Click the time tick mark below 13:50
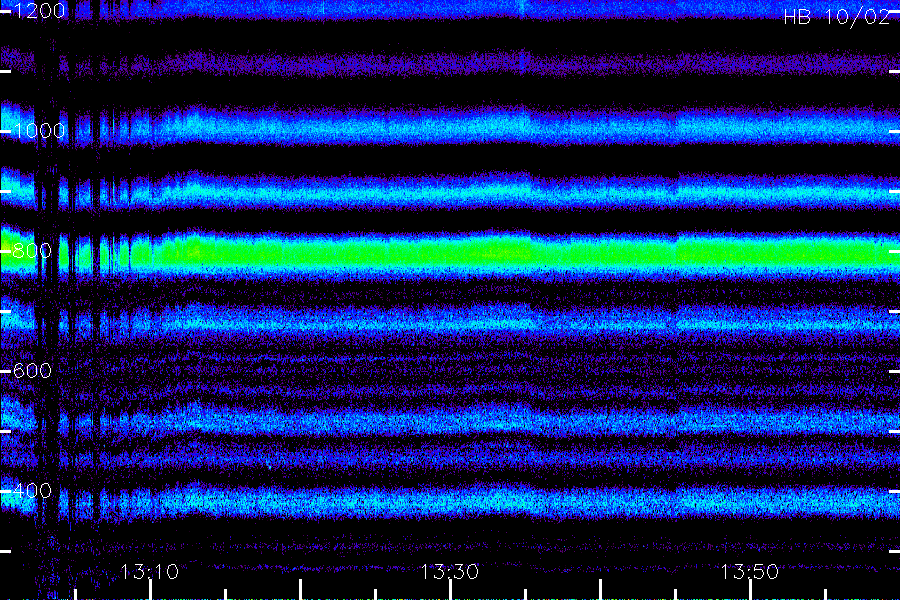 point(750,590)
